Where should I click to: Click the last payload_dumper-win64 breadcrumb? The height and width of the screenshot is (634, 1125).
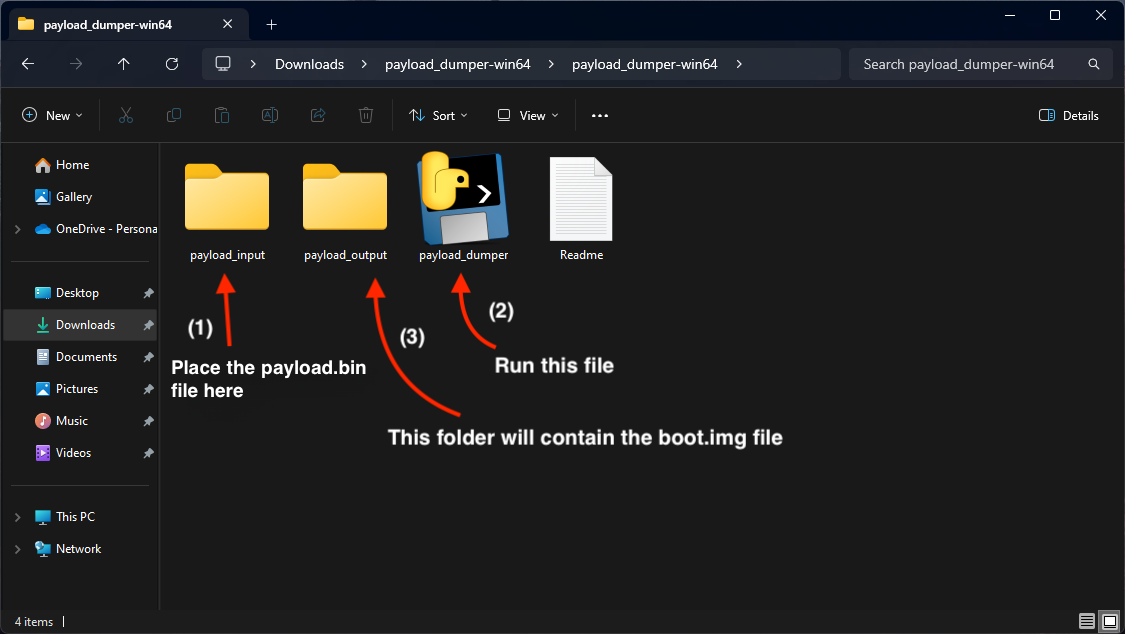point(644,64)
